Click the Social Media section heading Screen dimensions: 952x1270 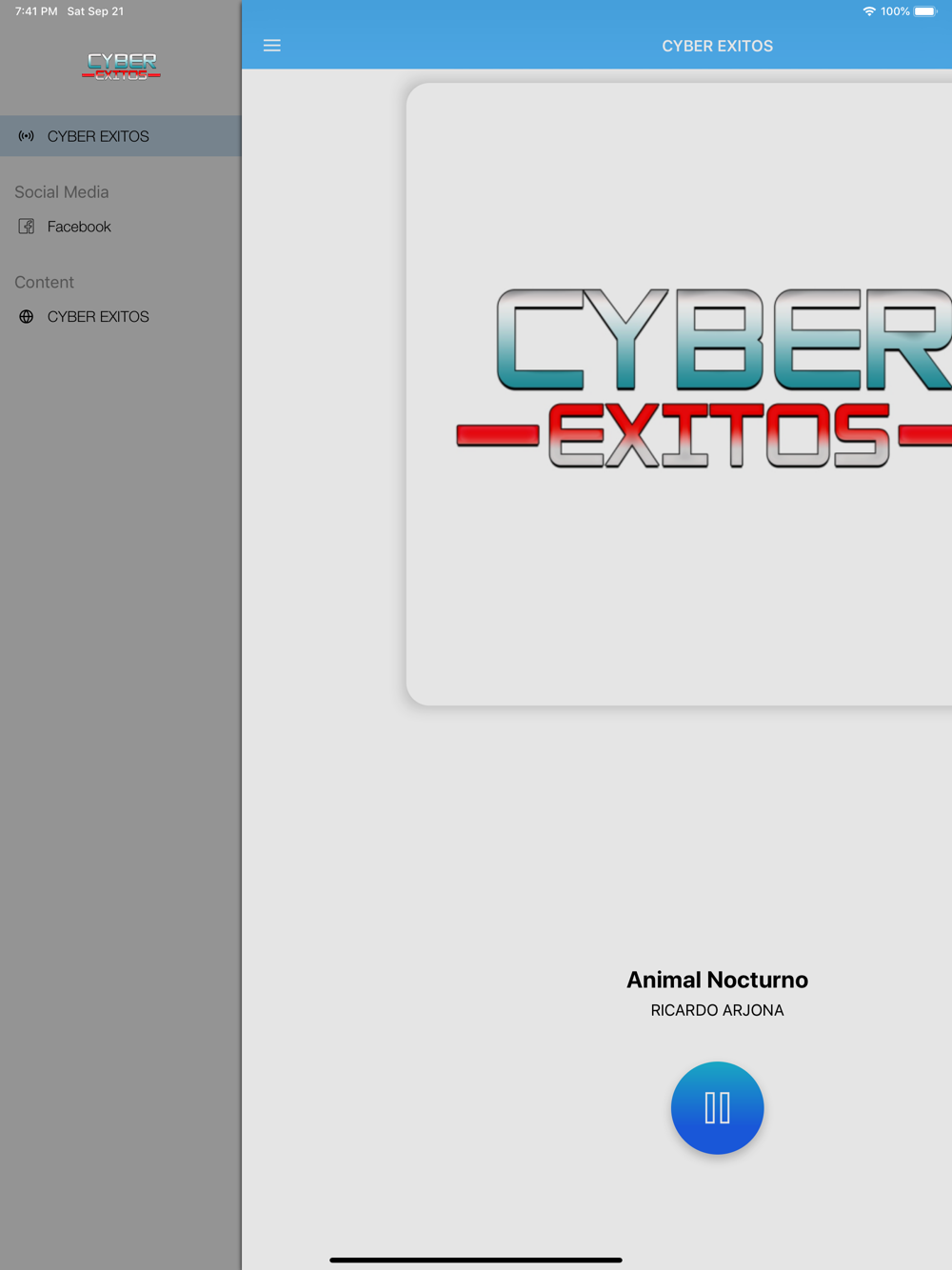click(x=62, y=192)
